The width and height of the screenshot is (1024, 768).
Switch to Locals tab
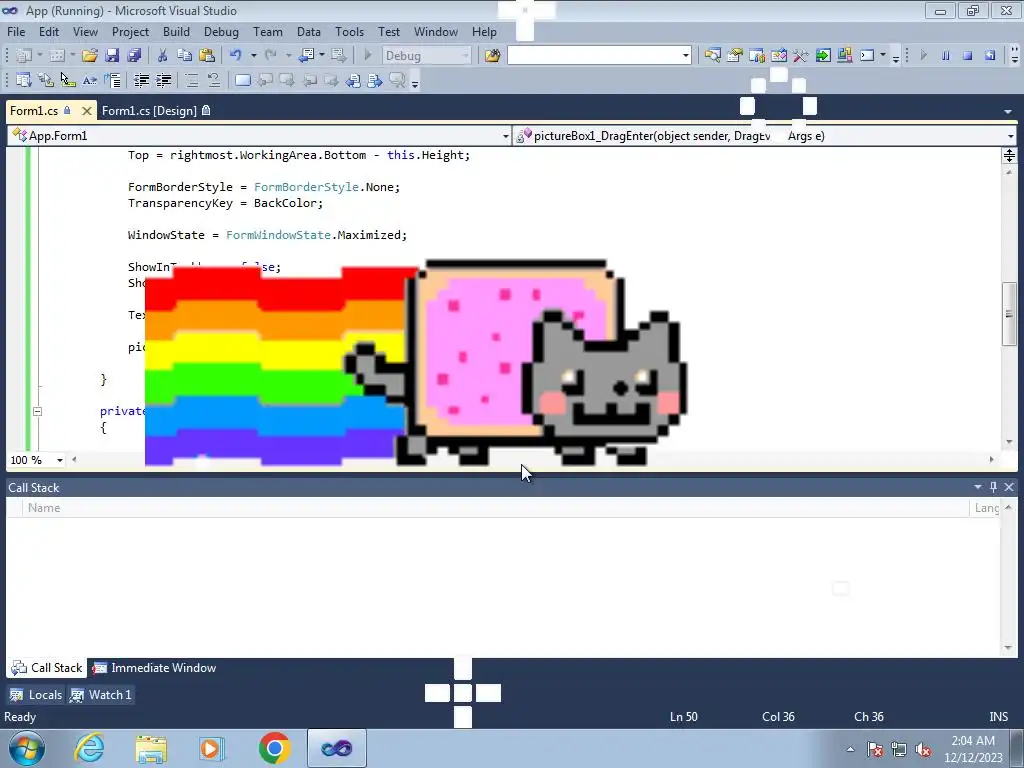(37, 695)
